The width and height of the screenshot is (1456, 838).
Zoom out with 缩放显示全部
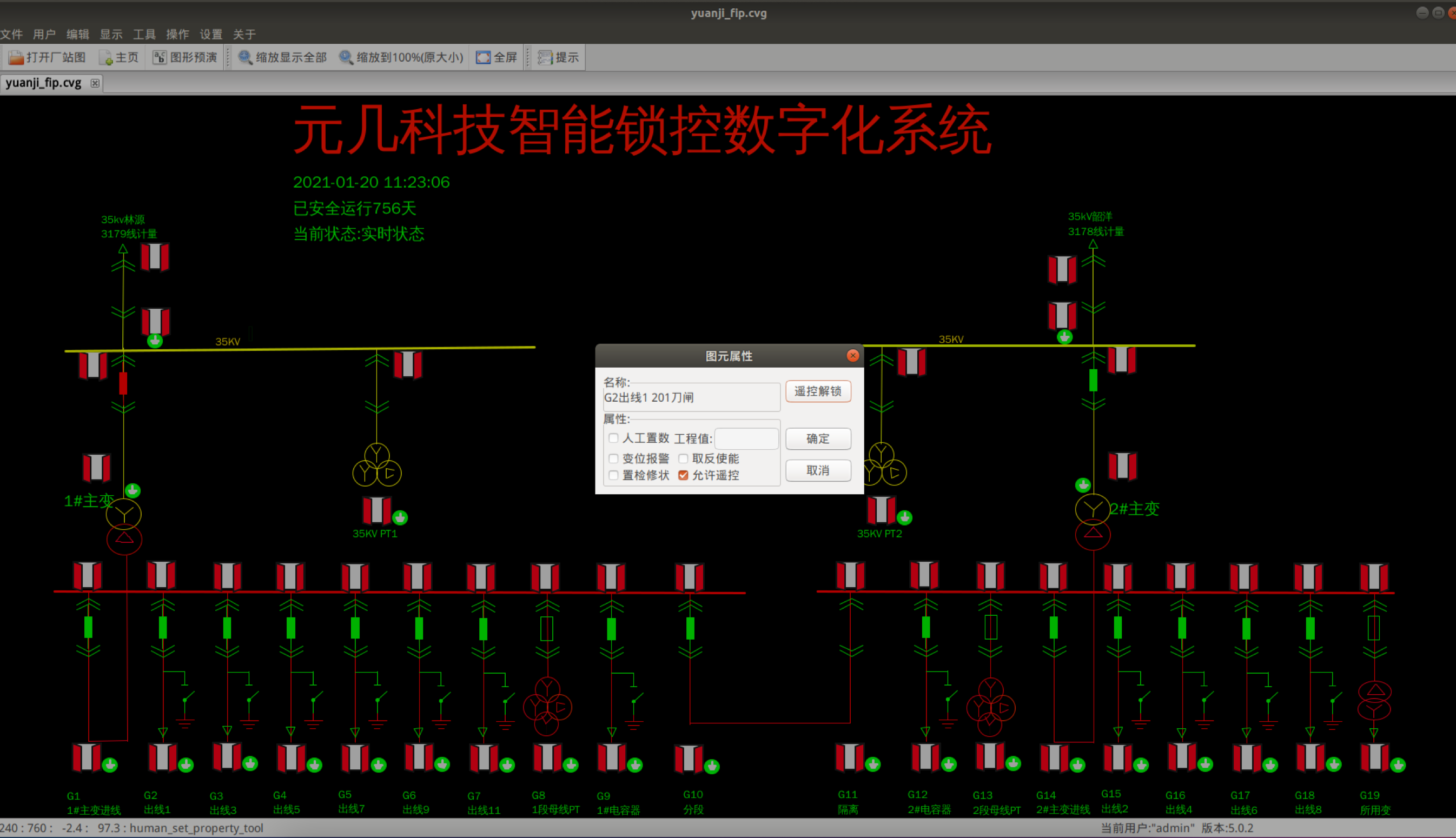(x=282, y=57)
